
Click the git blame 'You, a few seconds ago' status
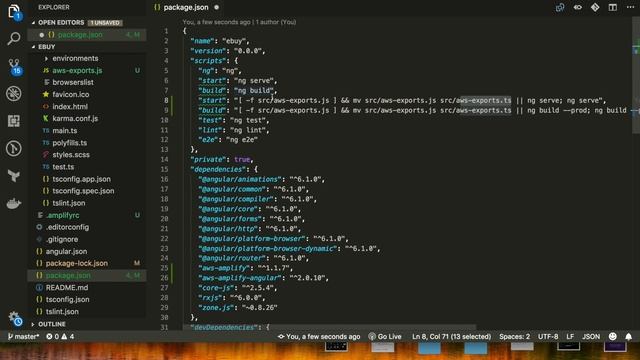[x=319, y=337]
